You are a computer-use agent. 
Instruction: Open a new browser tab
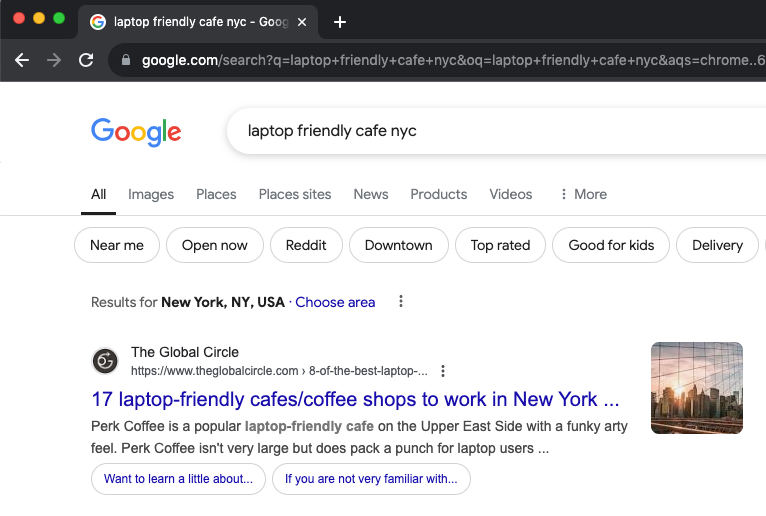(x=340, y=22)
